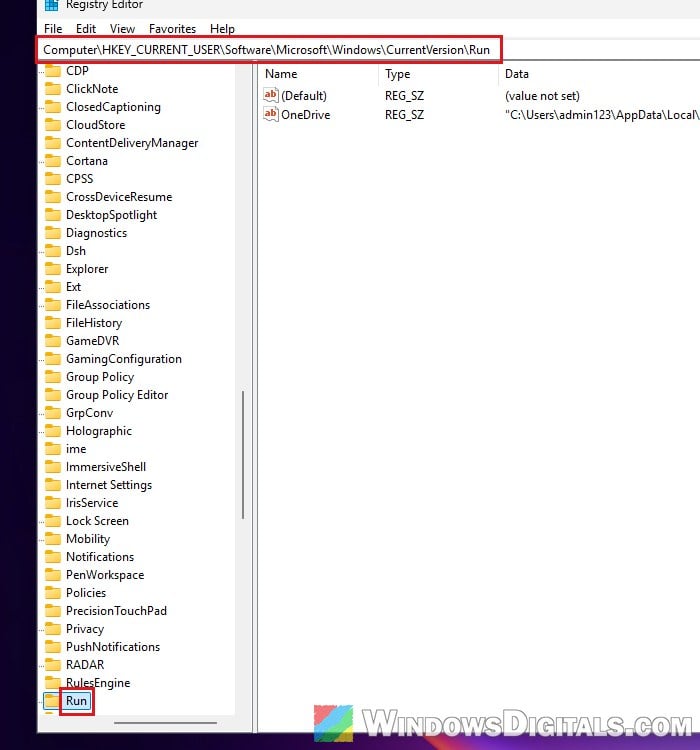Click the GrpConv folder icon

[x=53, y=413]
